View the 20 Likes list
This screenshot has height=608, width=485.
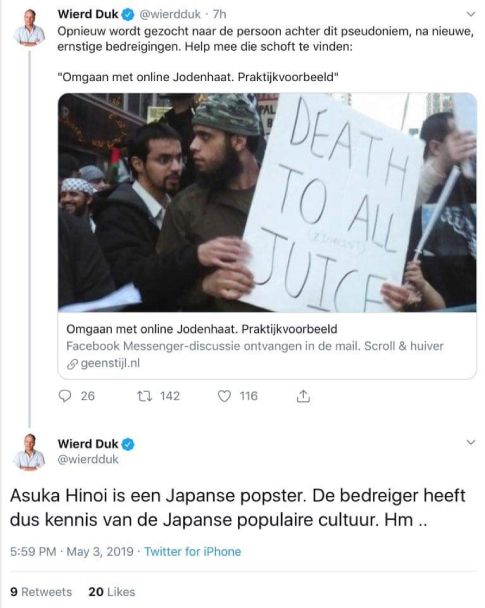pos(112,592)
